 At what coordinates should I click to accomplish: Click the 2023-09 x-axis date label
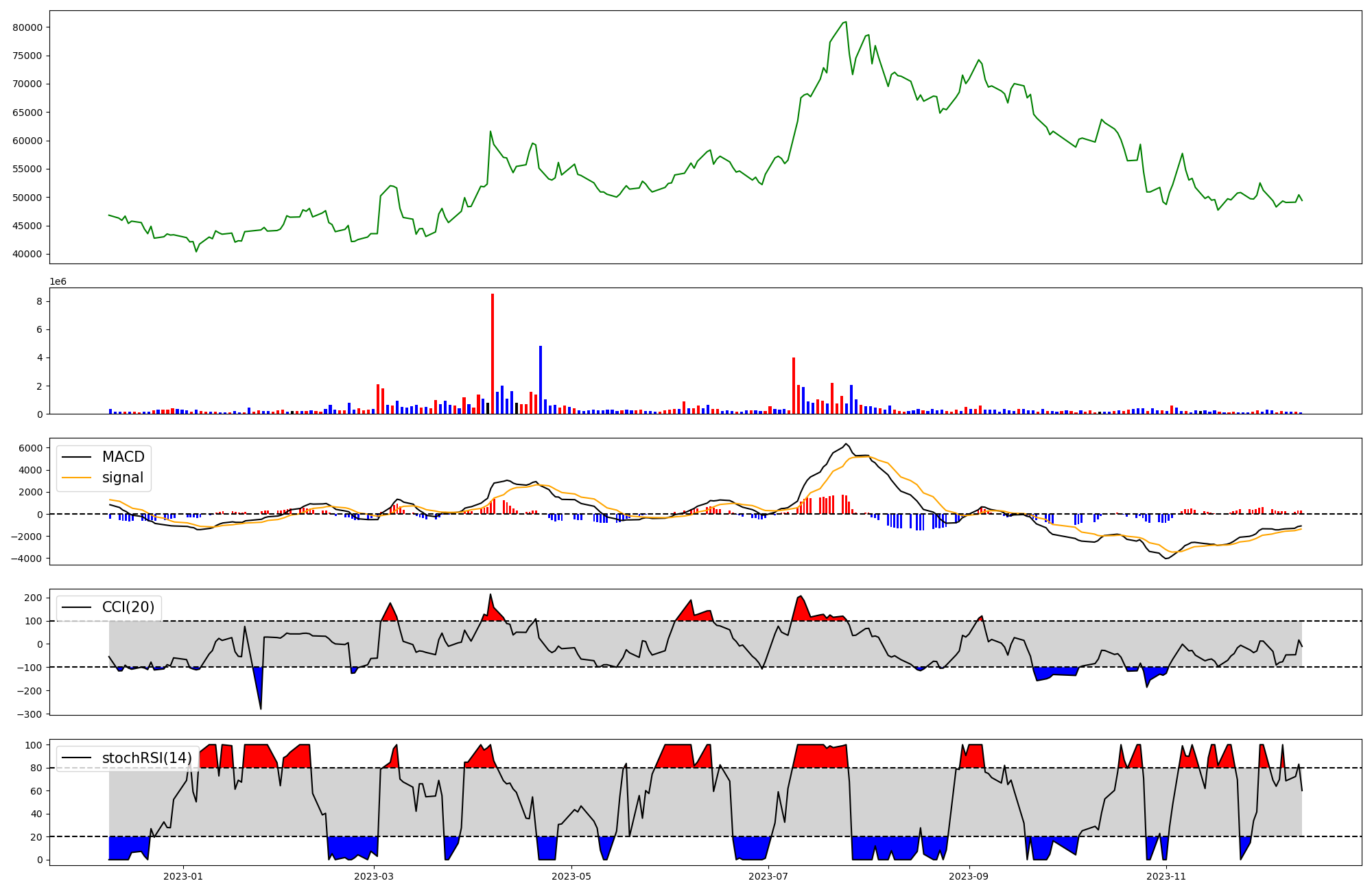[x=969, y=876]
